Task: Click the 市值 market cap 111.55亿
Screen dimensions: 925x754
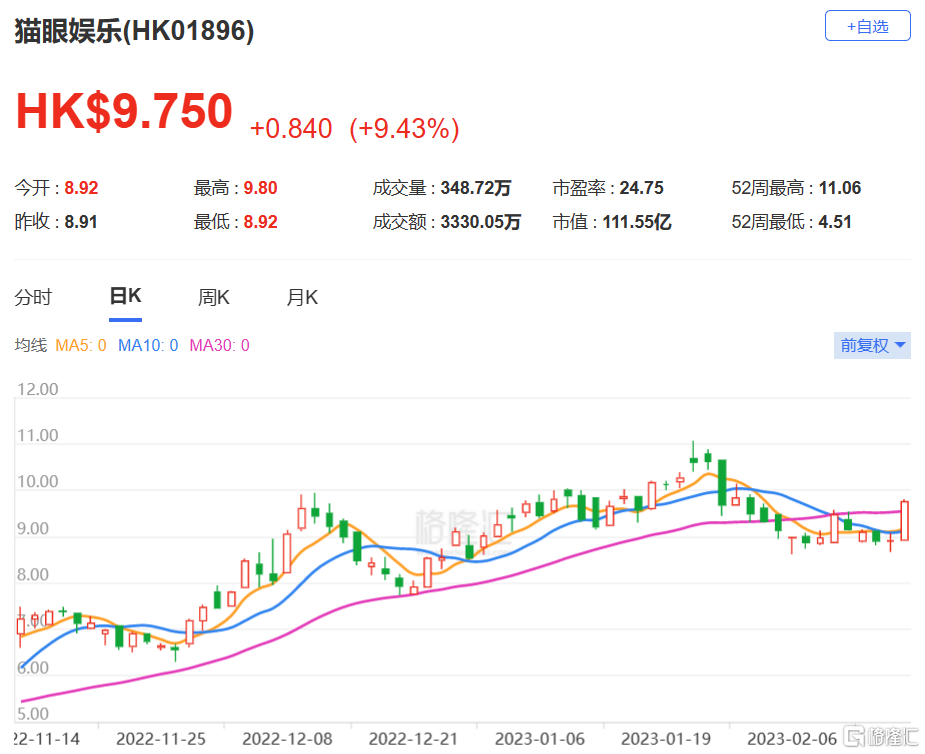Action: (637, 222)
